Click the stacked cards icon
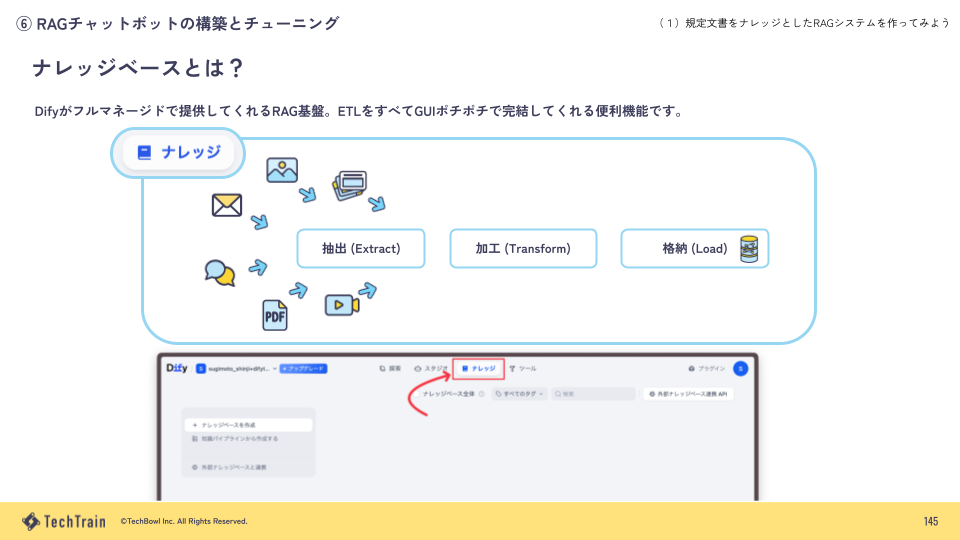 click(x=349, y=185)
